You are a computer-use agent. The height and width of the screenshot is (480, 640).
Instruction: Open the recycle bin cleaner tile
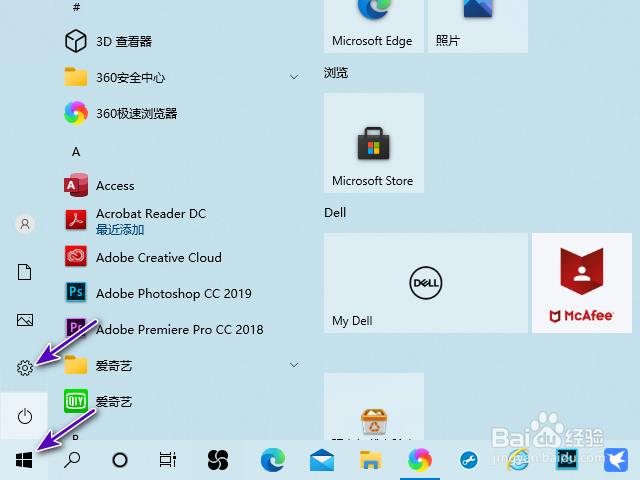coord(374,407)
